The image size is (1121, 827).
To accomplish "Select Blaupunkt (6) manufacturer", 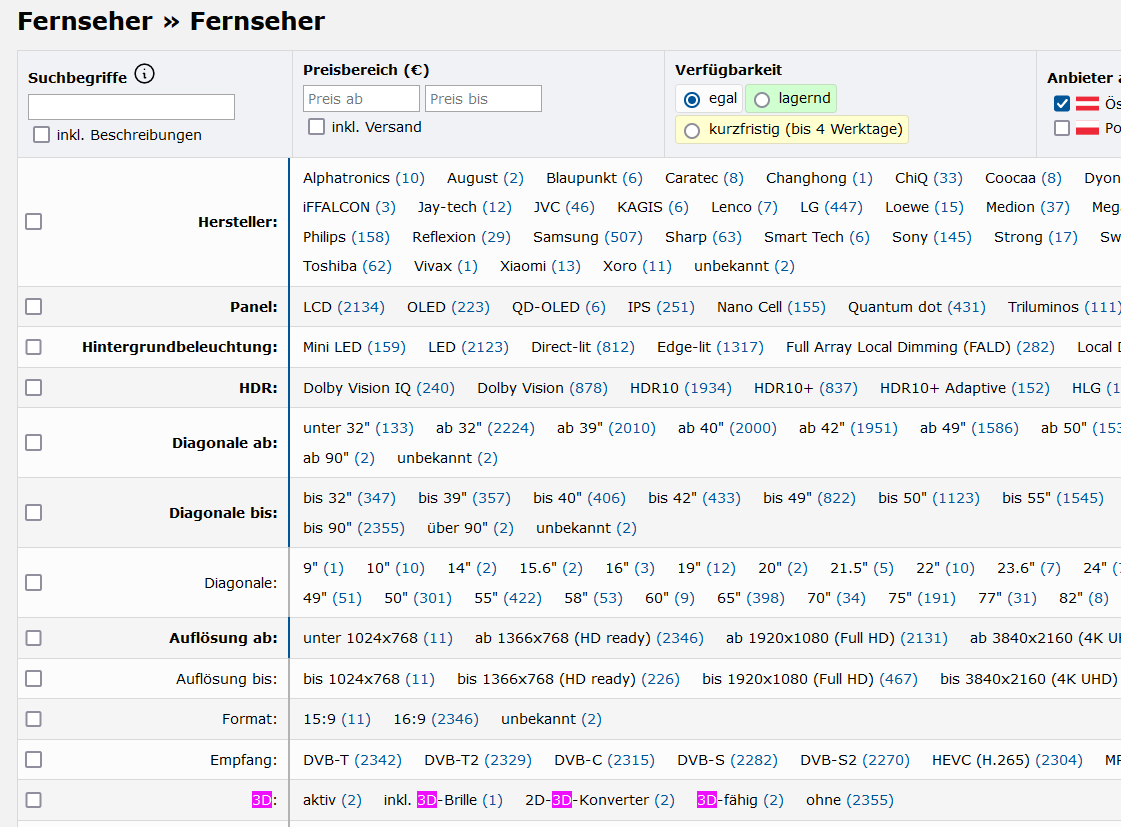I will (595, 178).
